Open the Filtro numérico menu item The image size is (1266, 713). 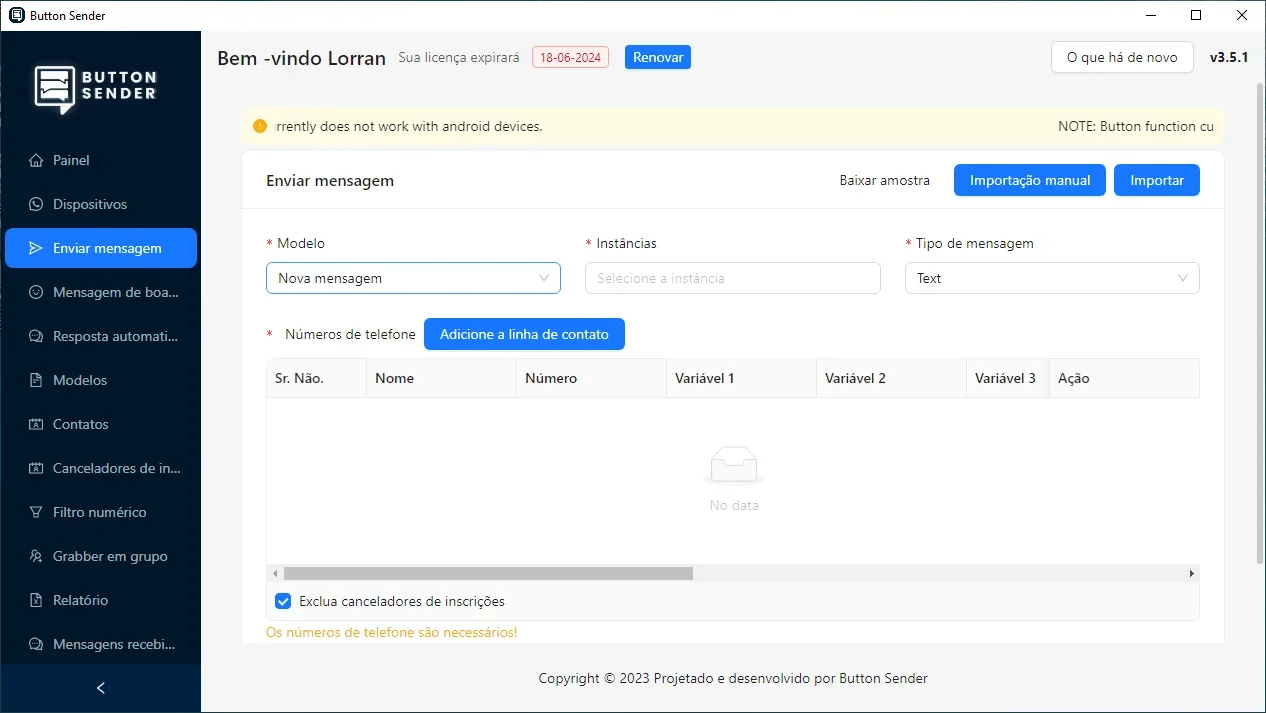[101, 512]
